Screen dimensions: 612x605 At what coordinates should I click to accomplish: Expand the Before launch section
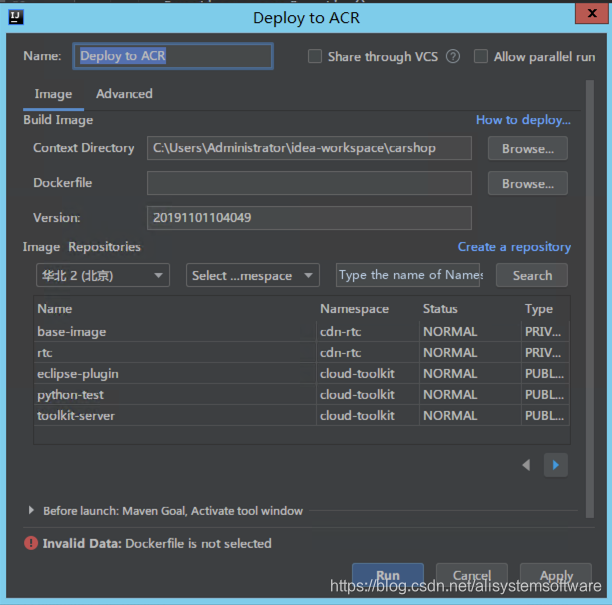click(x=31, y=510)
